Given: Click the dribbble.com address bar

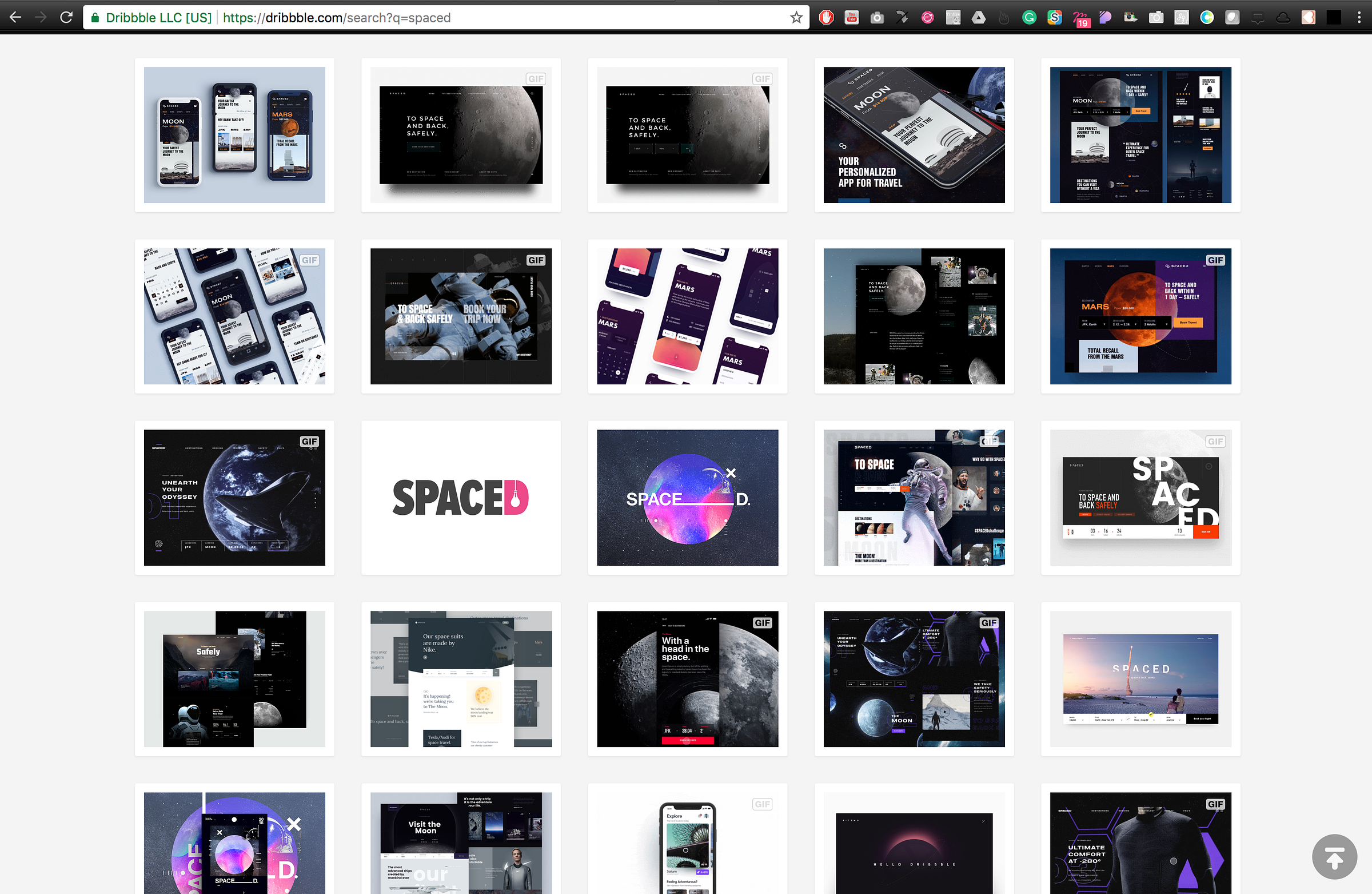Looking at the screenshot, I should [x=461, y=17].
